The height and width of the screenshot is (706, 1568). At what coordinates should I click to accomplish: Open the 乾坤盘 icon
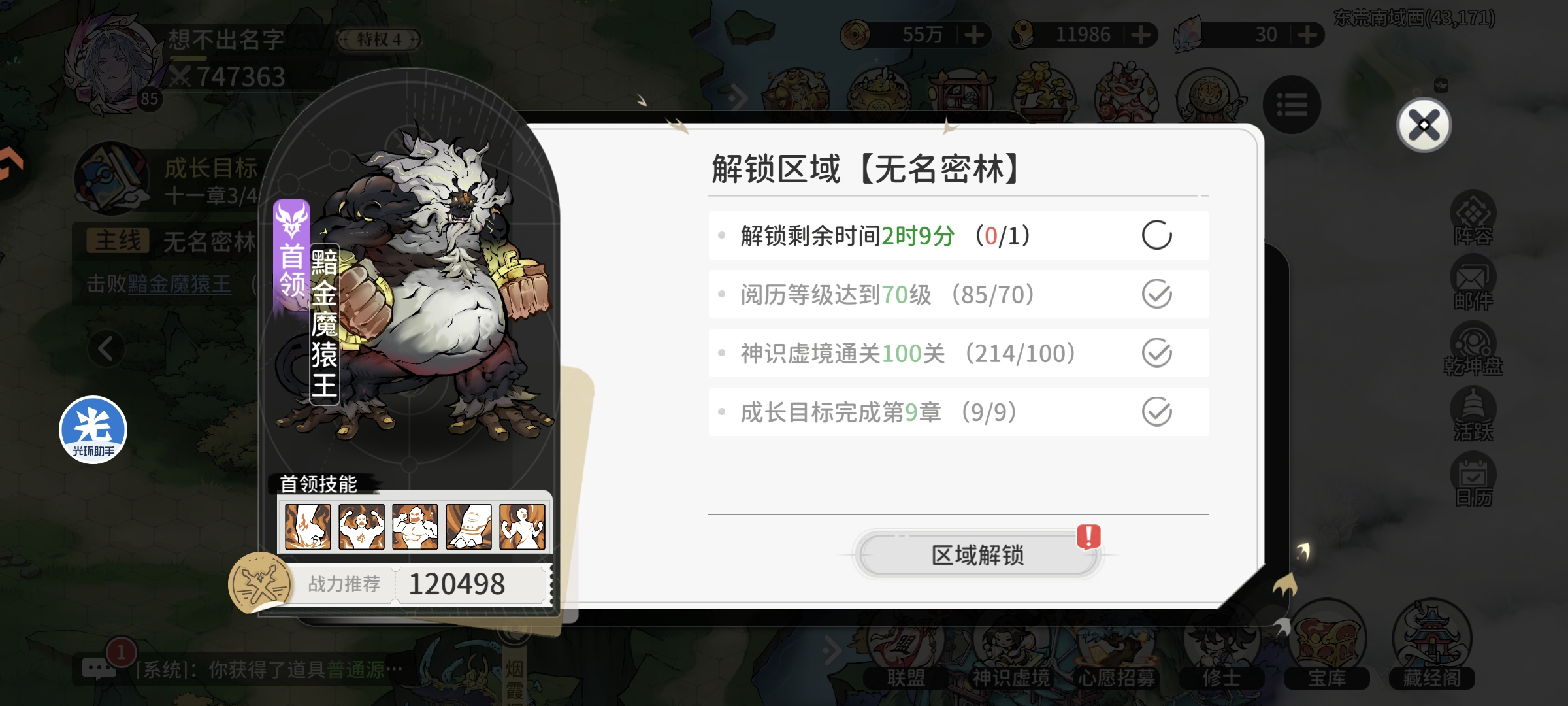1473,350
